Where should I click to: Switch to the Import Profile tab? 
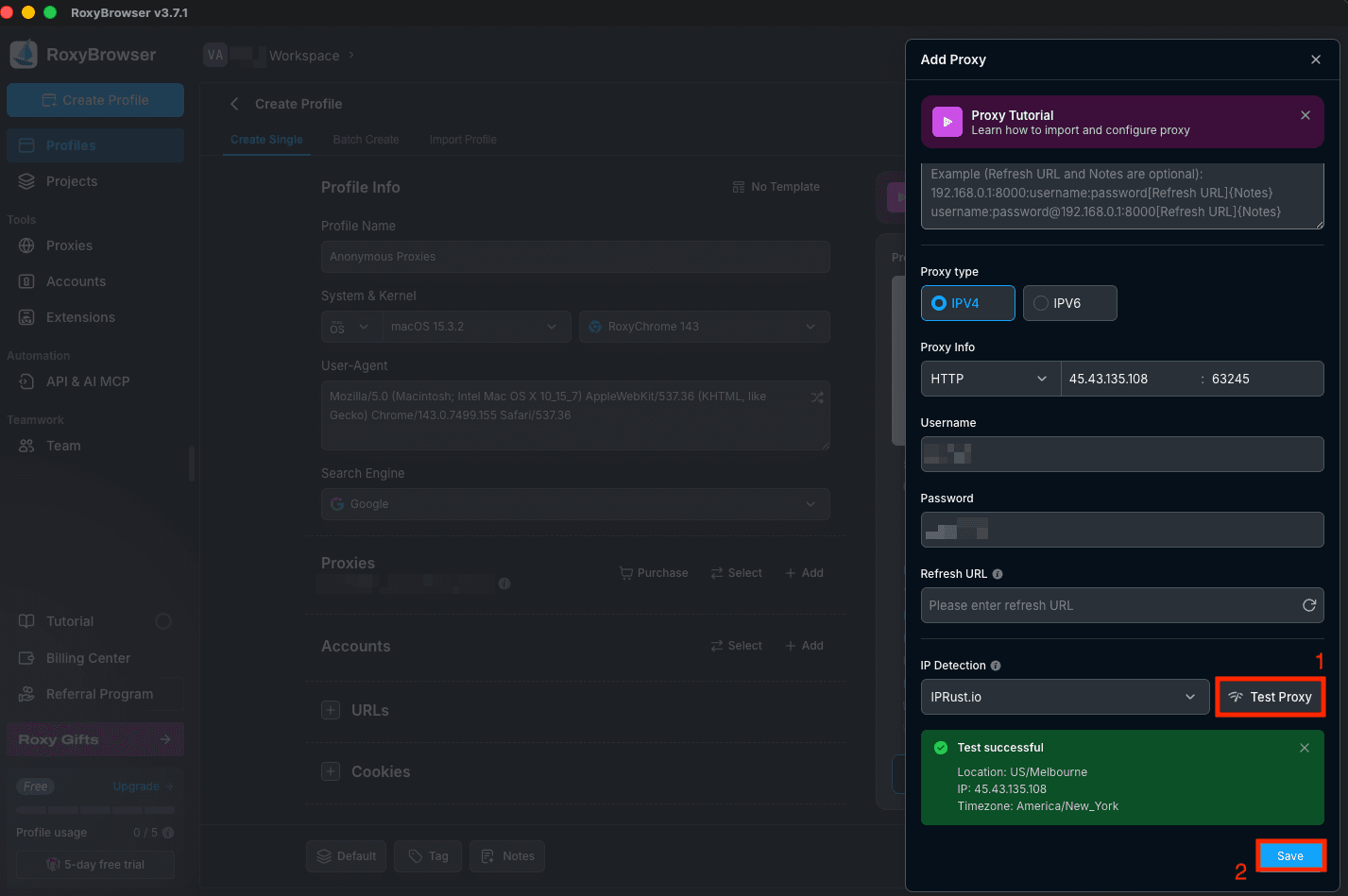(x=462, y=139)
